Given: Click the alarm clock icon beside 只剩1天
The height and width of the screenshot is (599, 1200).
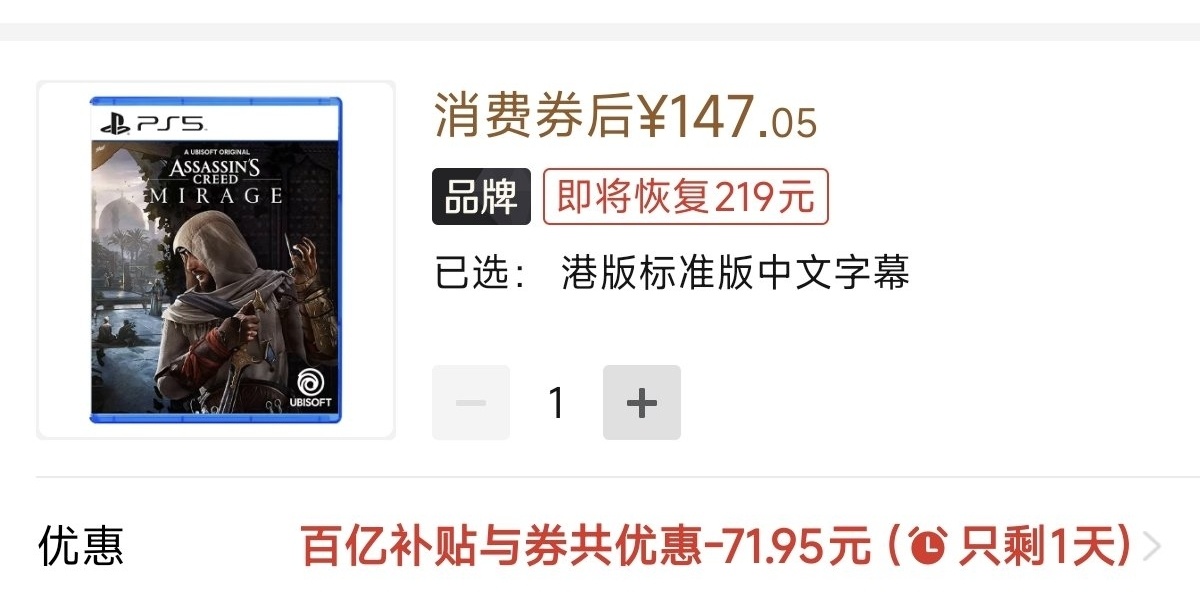Looking at the screenshot, I should 929,547.
